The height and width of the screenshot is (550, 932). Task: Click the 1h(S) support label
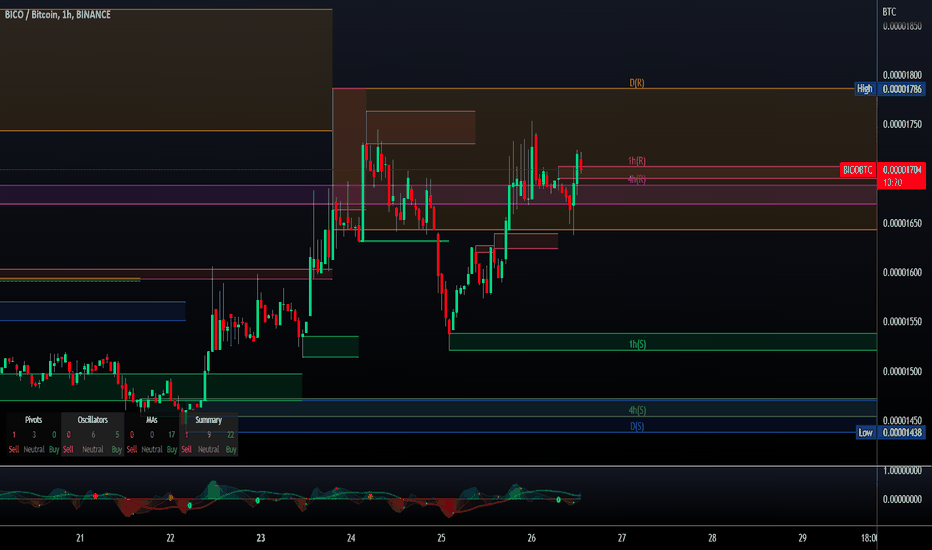click(637, 344)
